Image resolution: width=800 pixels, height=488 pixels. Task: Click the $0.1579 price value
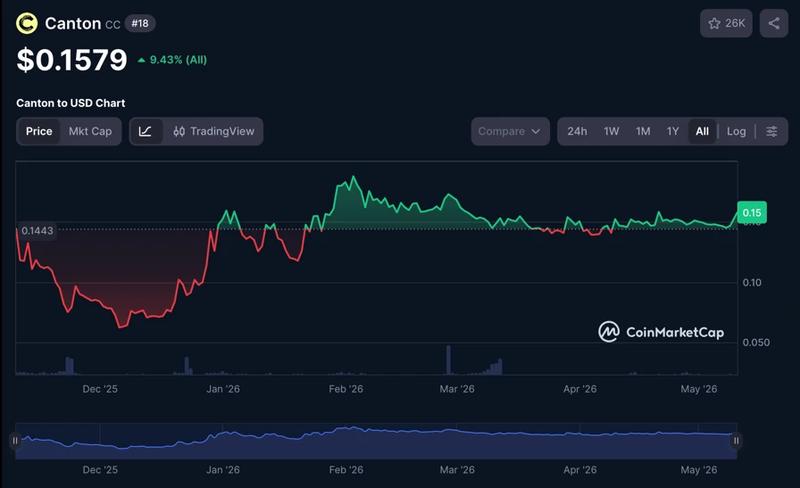[72, 60]
